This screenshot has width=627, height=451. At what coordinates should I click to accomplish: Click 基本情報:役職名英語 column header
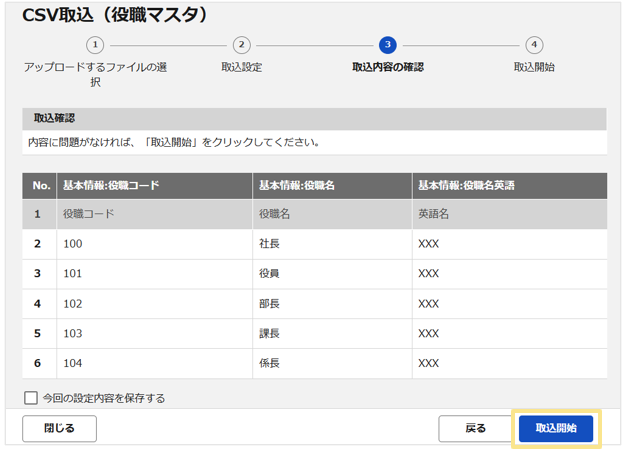click(510, 186)
